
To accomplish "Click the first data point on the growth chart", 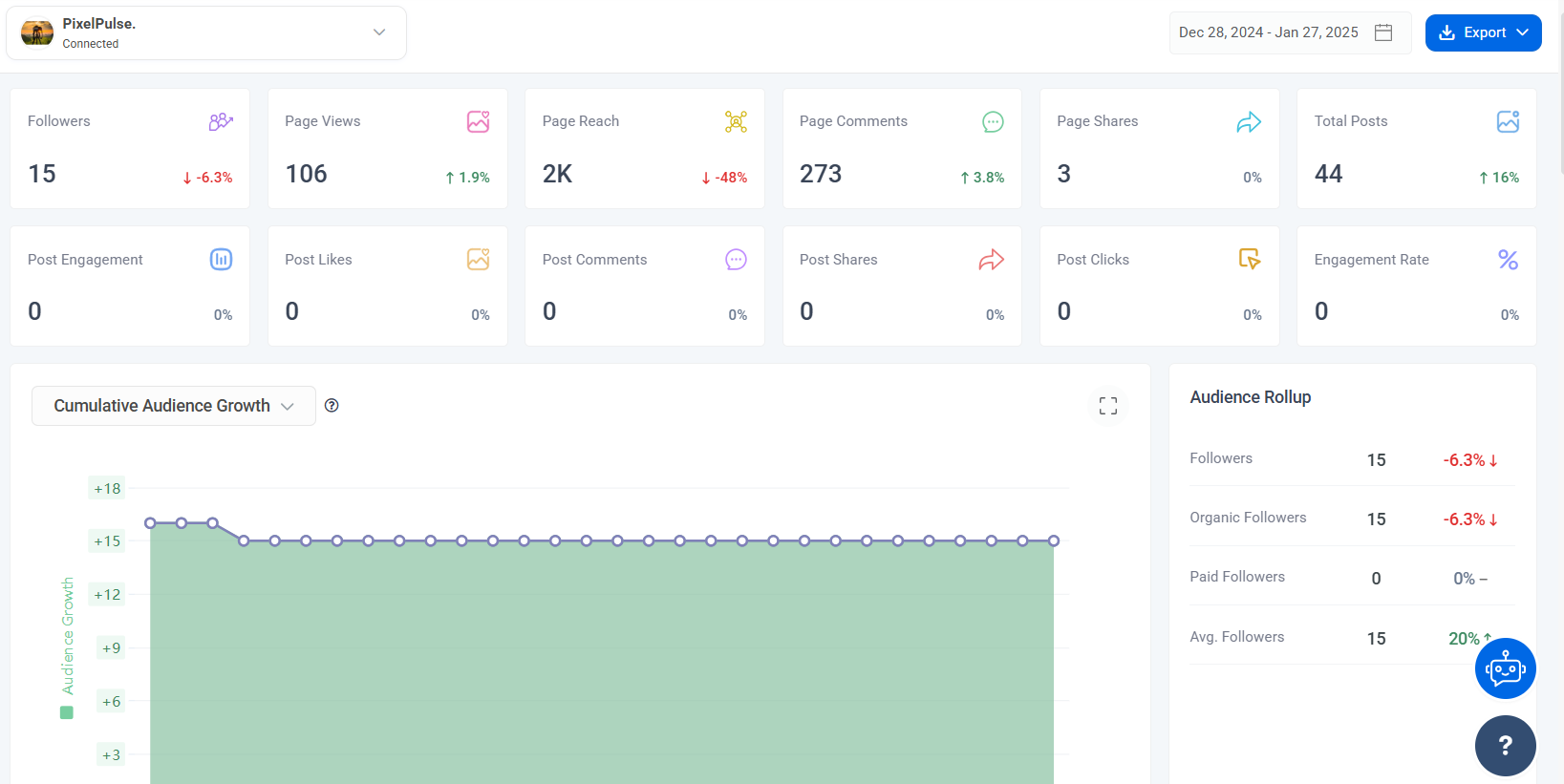I will (150, 522).
